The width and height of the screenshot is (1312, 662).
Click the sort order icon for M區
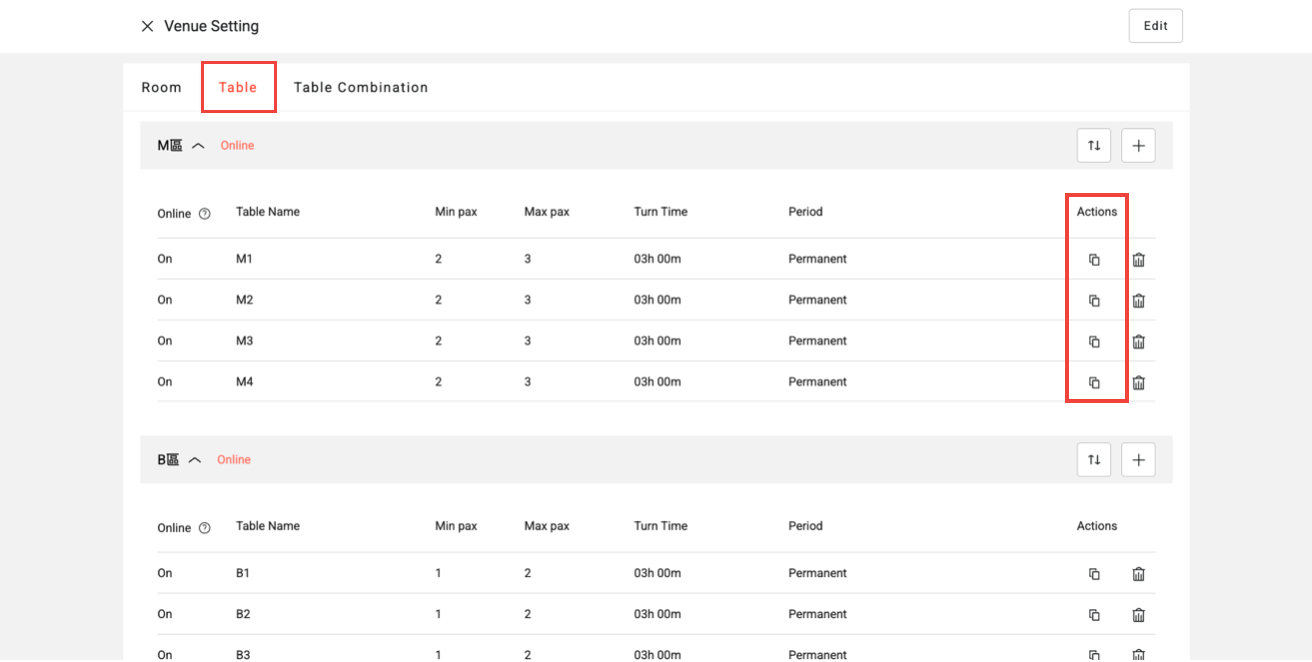coord(1094,146)
